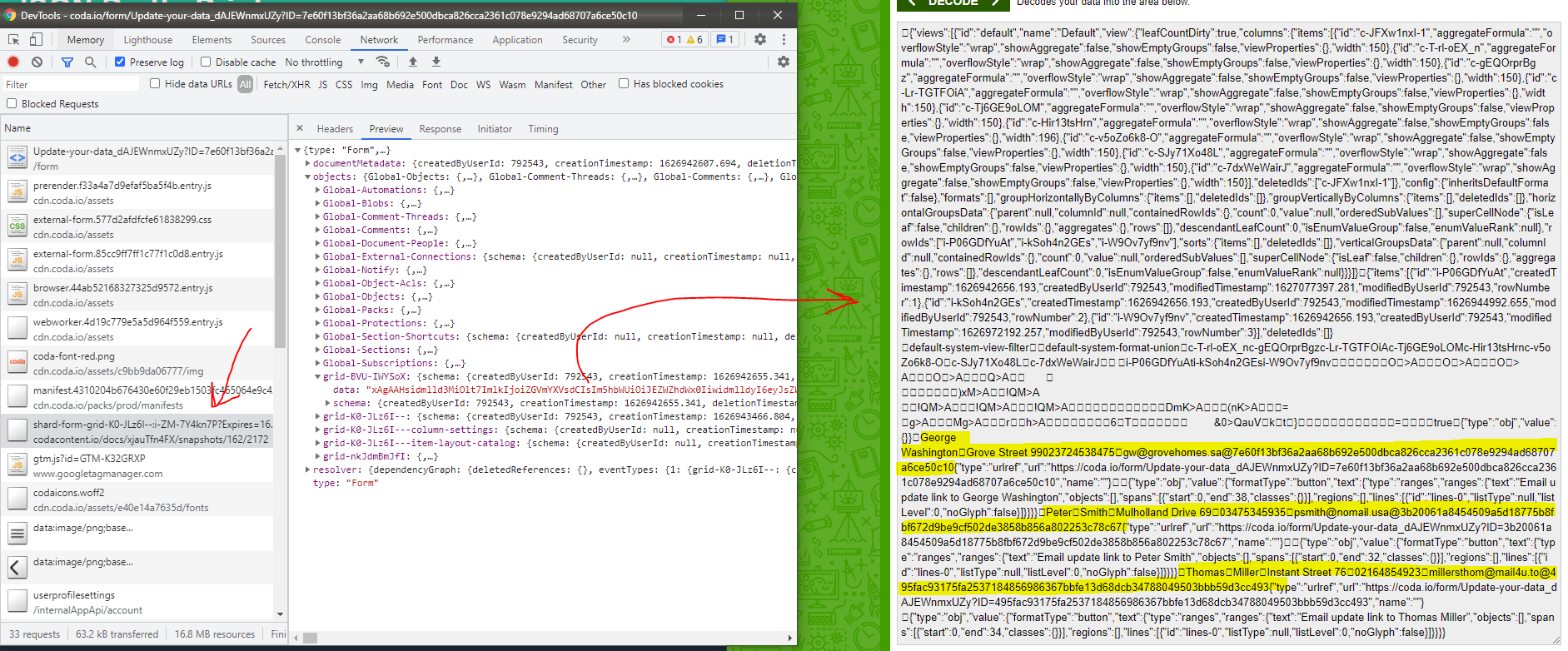The image size is (1568, 651).
Task: Open the errors and warnings counter
Action: 684,39
